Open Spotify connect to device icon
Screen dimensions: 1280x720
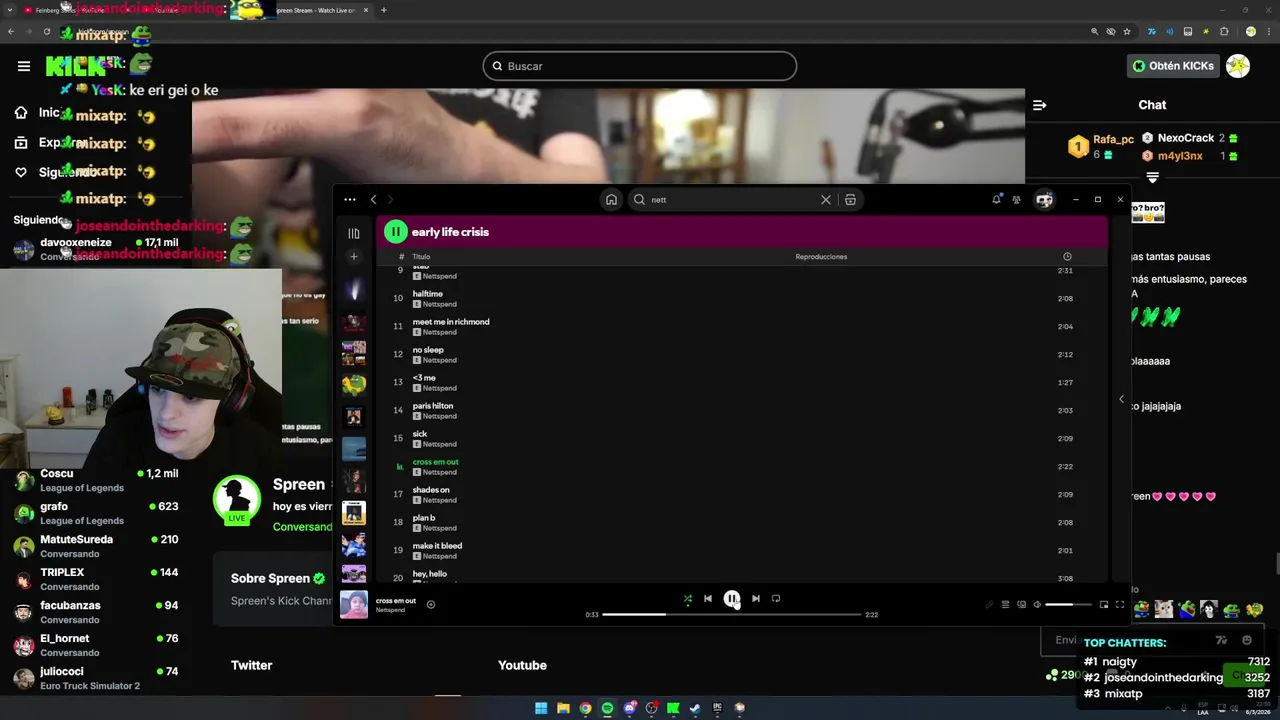point(1021,604)
